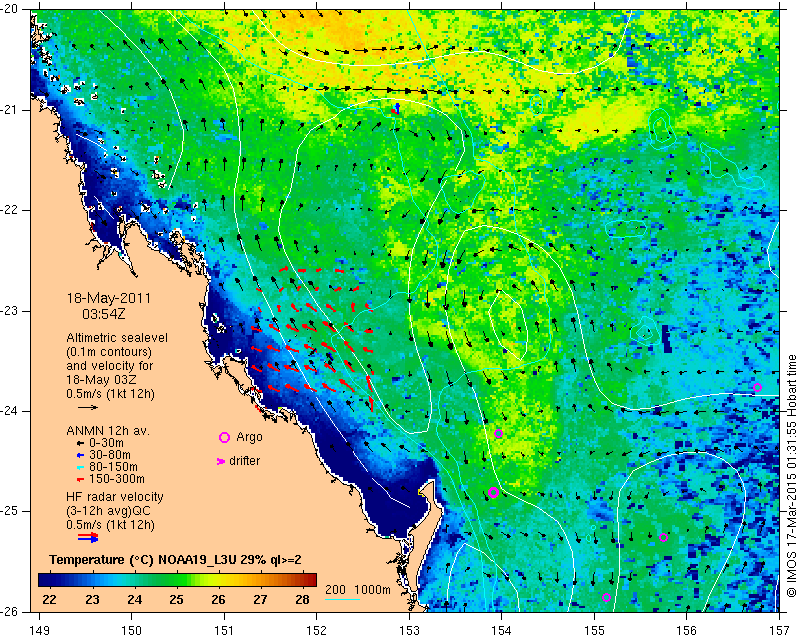This screenshot has width=800, height=640.
Task: Click the blue ANMN arrow near 21°S 152.9°E
Action: coord(397,108)
